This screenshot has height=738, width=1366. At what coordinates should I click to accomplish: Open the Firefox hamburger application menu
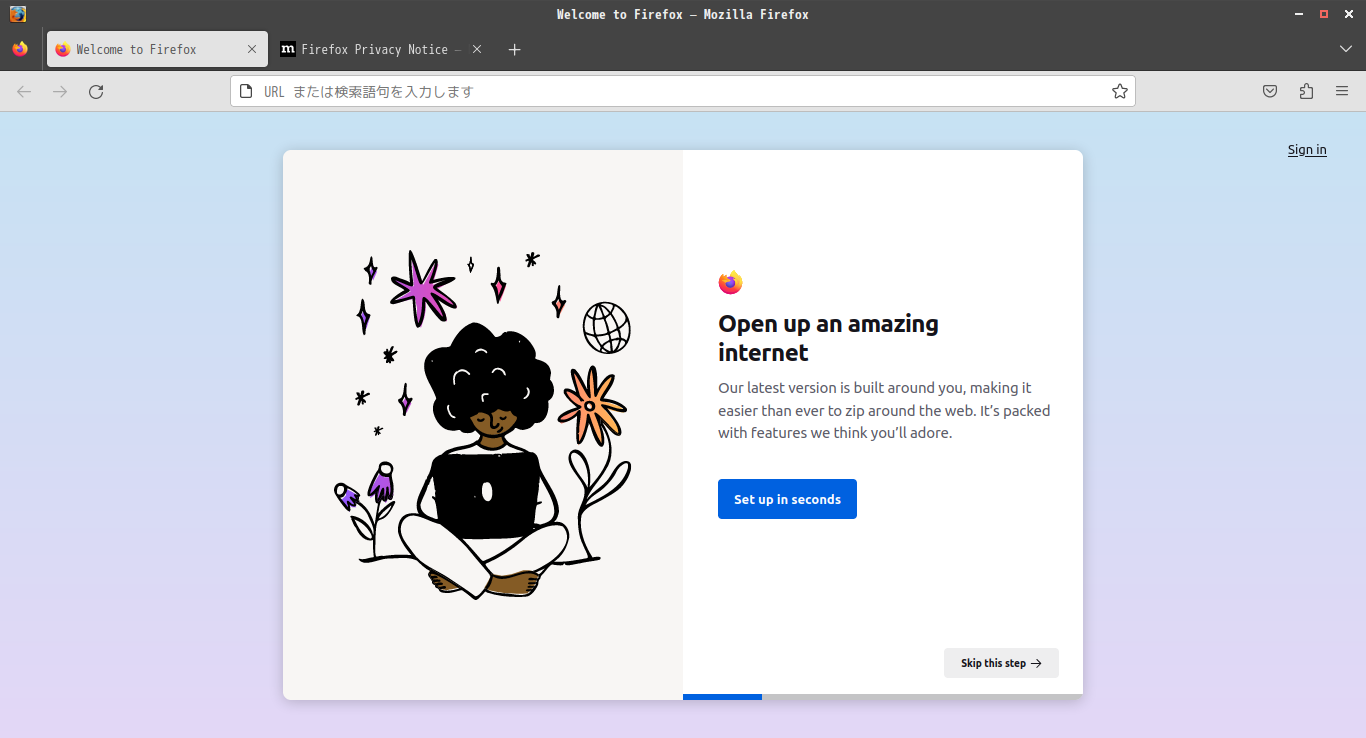tap(1342, 92)
